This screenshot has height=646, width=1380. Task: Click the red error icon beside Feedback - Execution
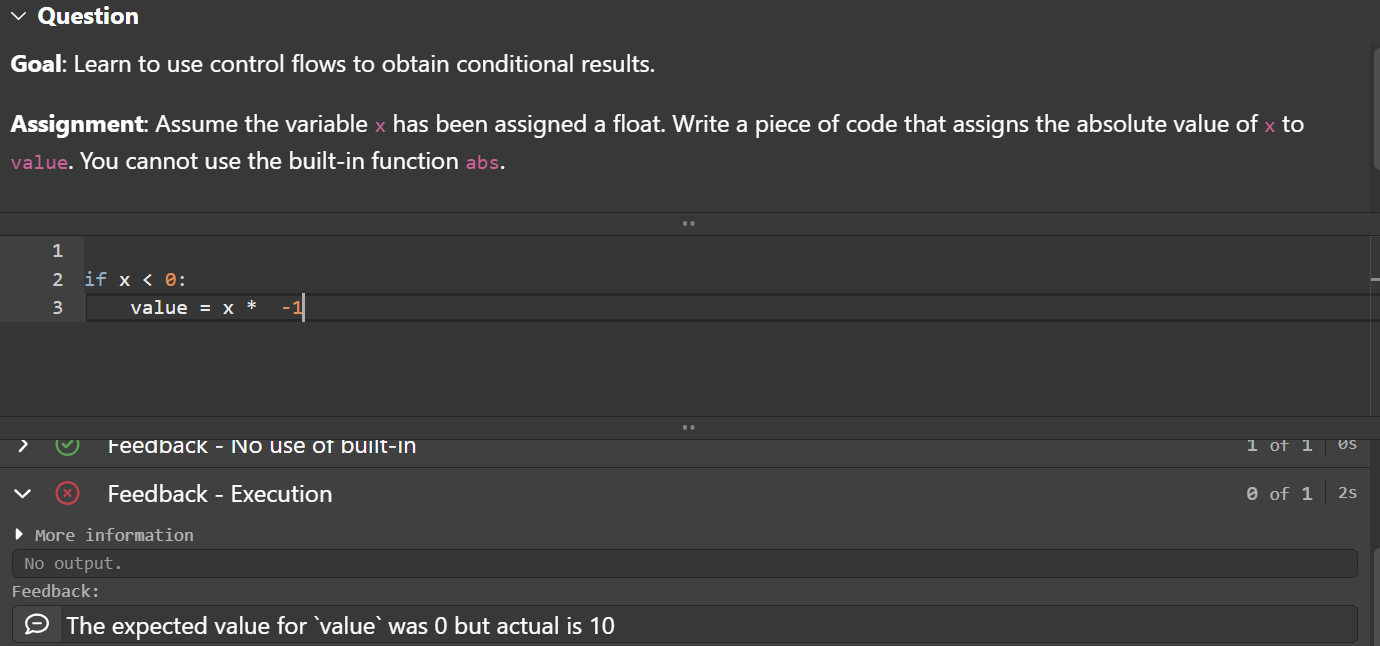(x=67, y=493)
